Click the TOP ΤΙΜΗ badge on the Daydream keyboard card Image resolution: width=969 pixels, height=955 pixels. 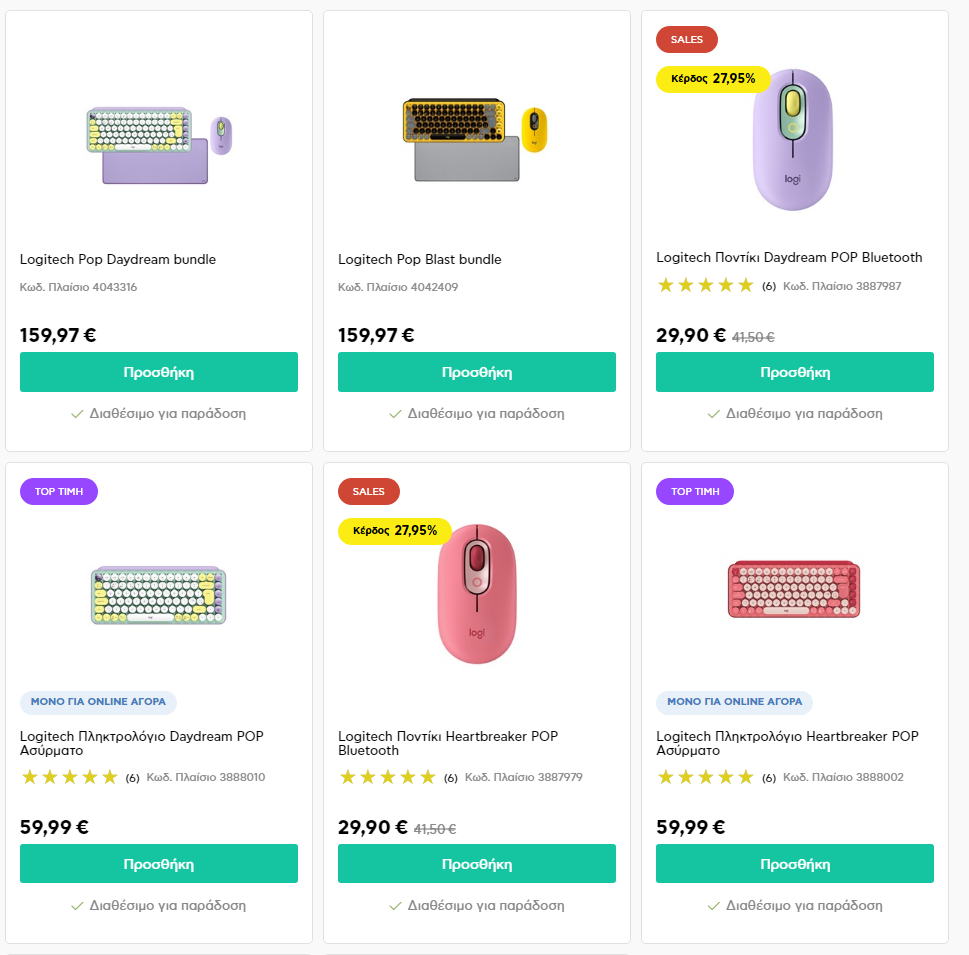point(59,491)
